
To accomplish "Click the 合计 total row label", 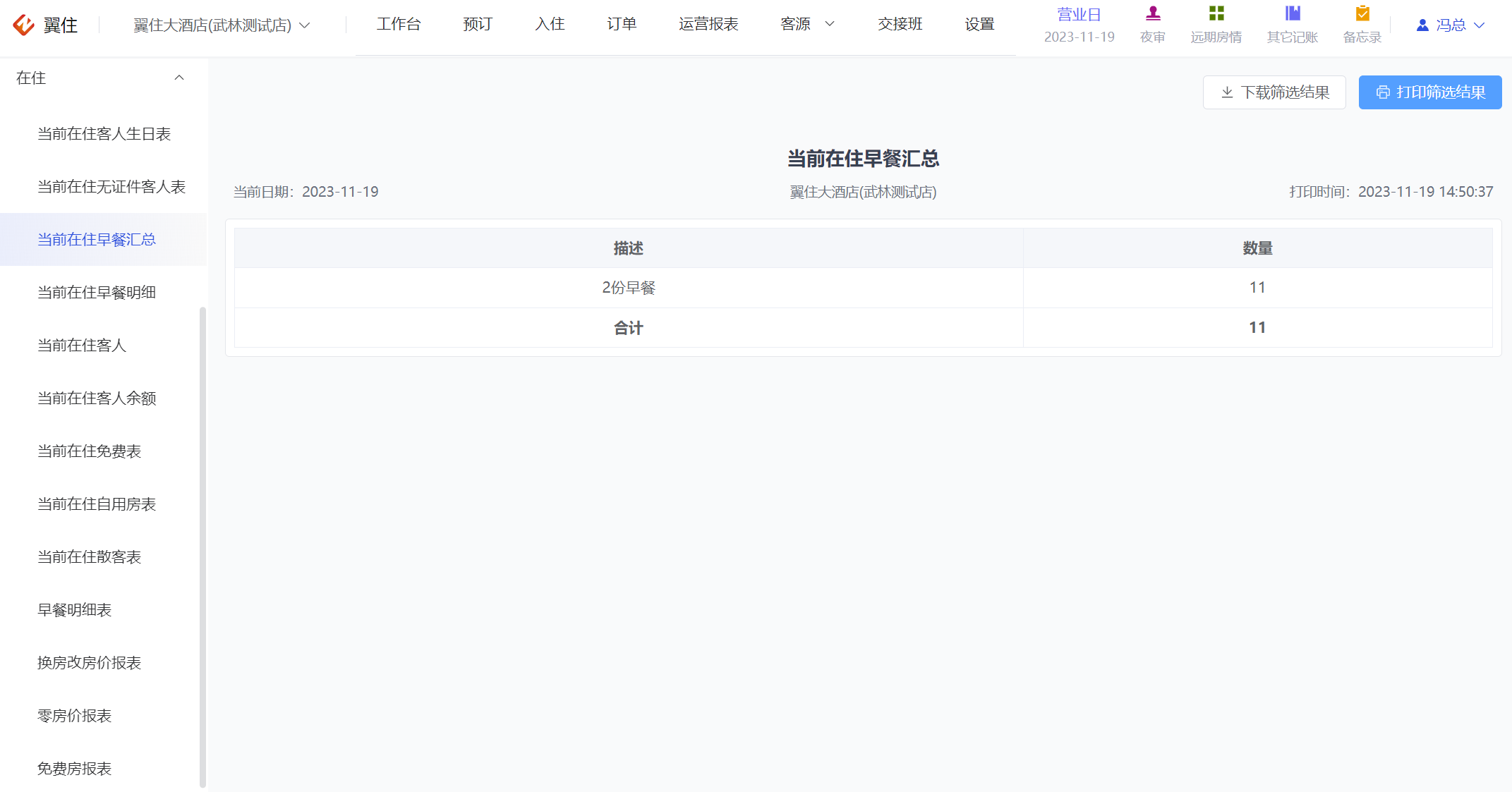I will pos(629,328).
